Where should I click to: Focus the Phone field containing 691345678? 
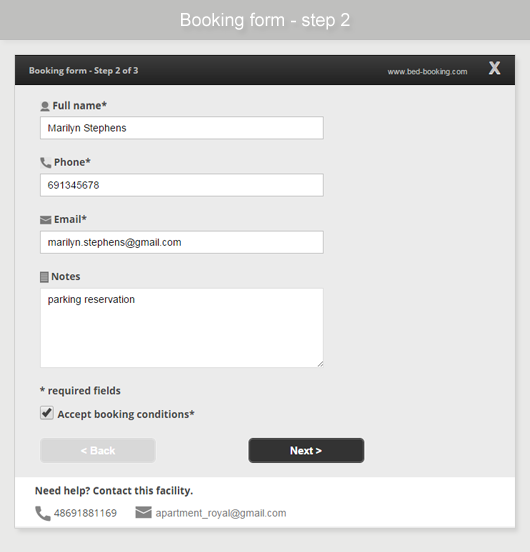[x=182, y=185]
